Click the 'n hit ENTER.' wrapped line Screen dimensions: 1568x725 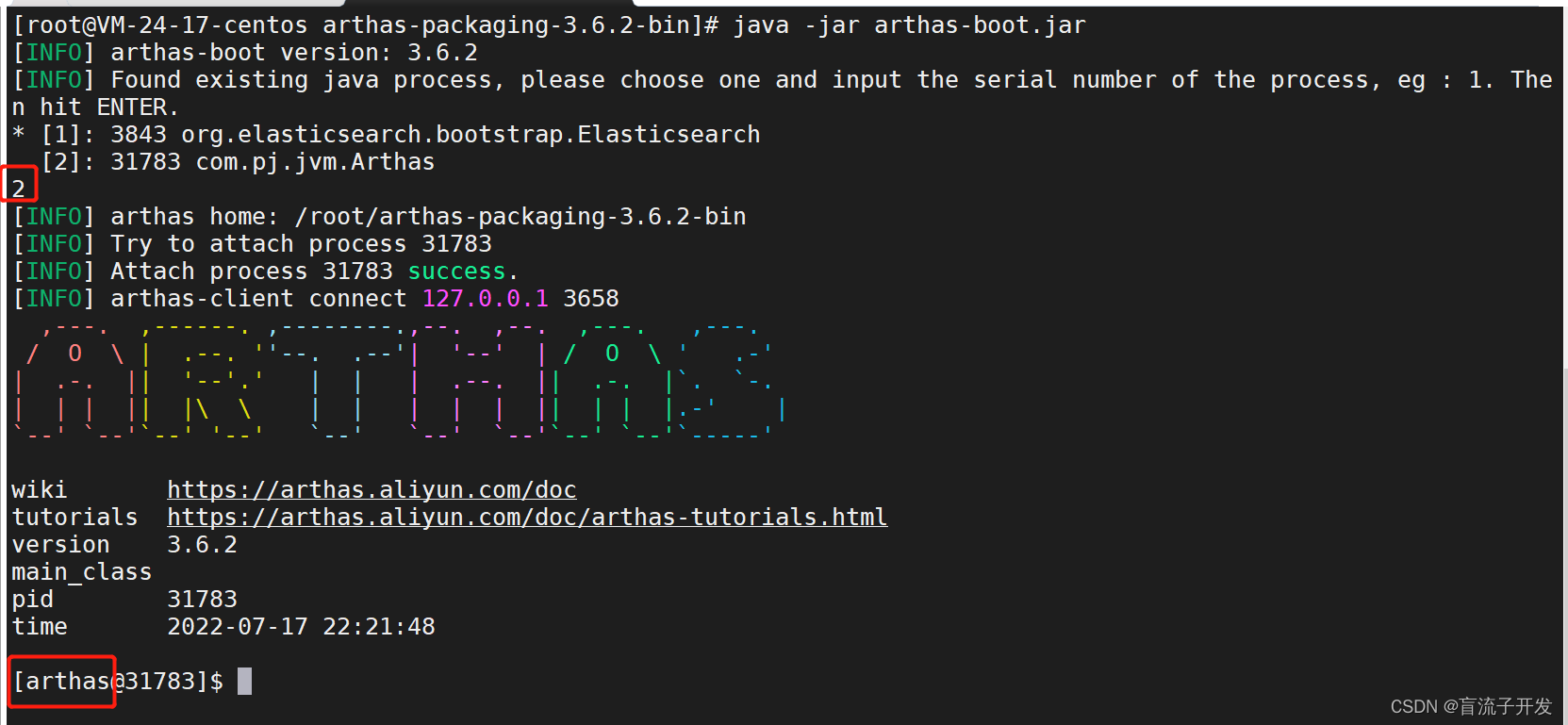[x=94, y=107]
